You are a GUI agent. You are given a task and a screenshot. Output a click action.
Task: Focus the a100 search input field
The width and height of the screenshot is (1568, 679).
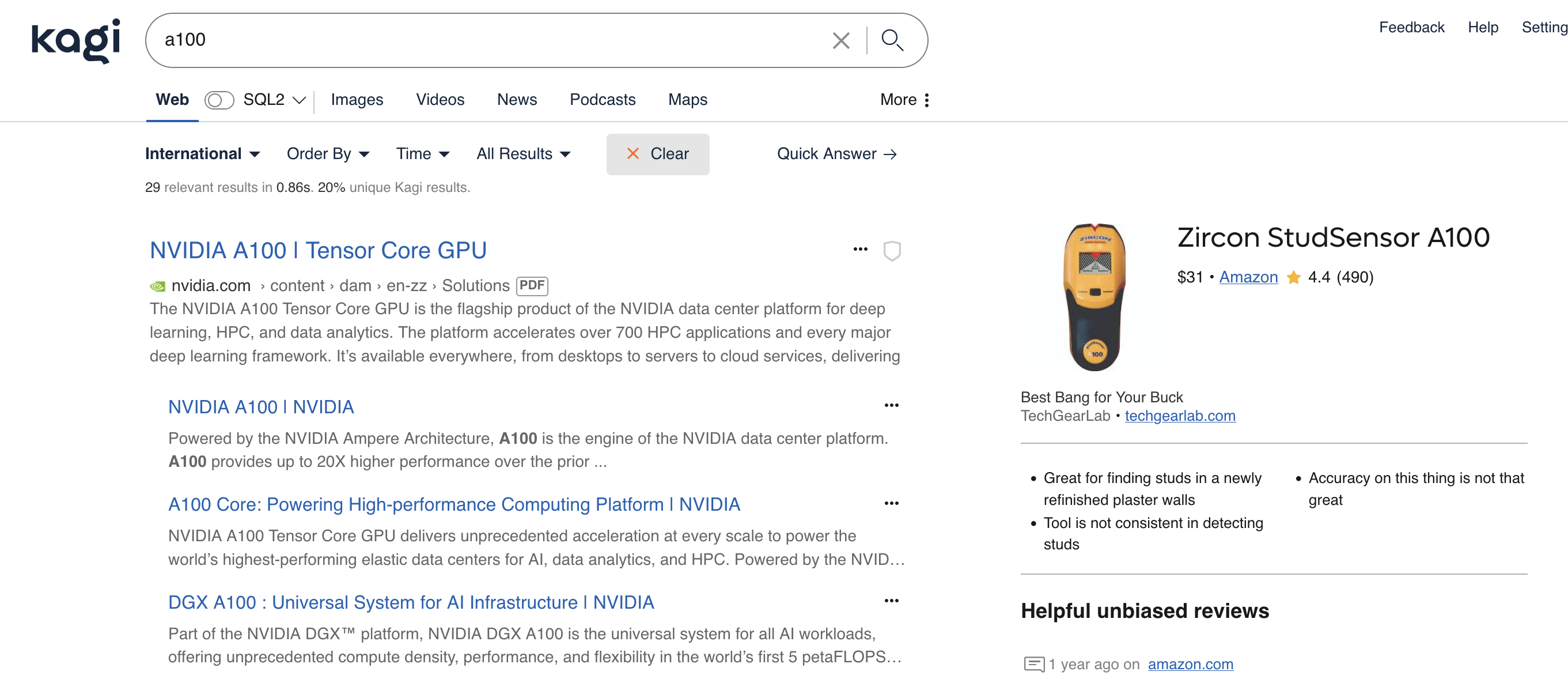tap(487, 40)
